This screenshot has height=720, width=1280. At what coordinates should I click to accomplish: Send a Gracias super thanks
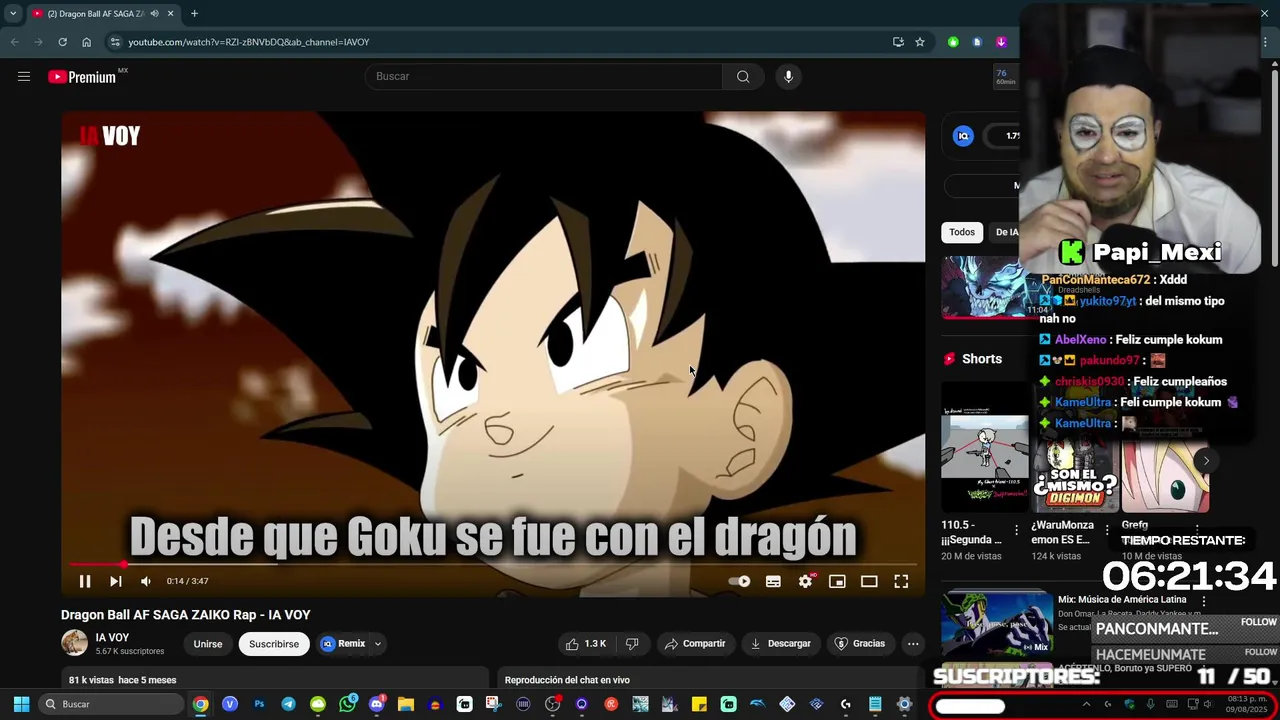[x=860, y=644]
